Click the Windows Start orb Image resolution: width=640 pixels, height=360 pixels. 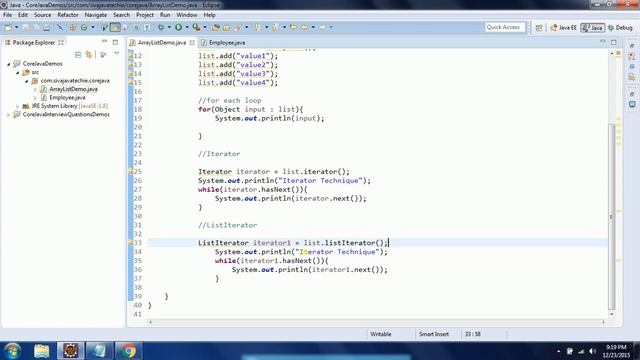12,351
